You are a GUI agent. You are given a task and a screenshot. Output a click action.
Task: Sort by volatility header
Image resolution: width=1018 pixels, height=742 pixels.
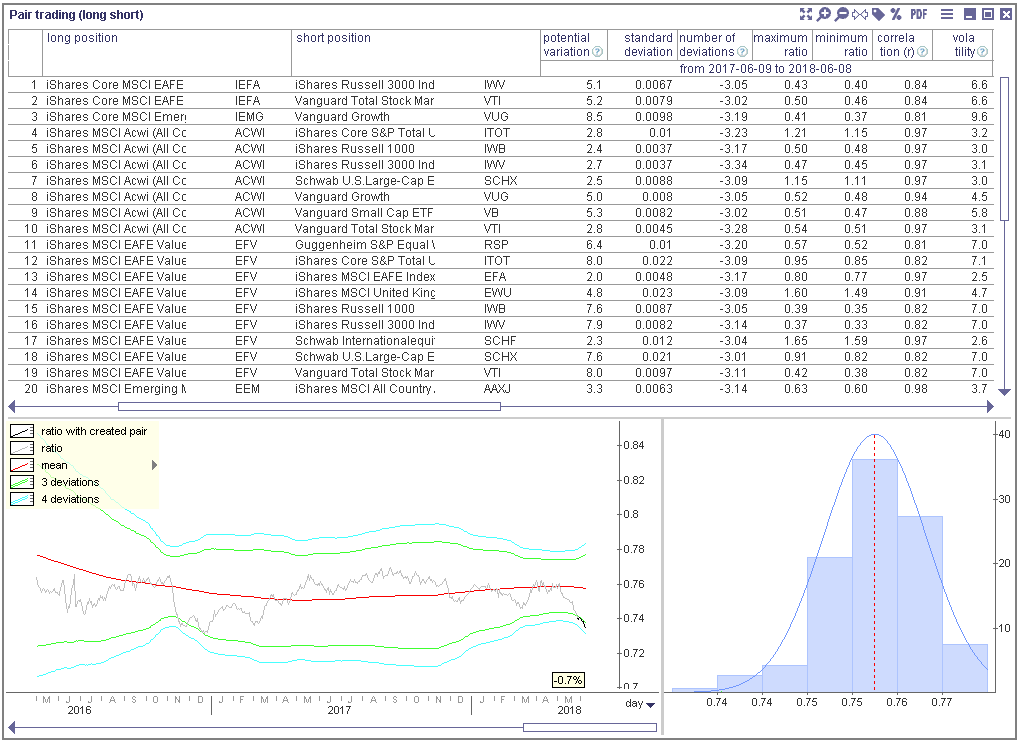[964, 45]
